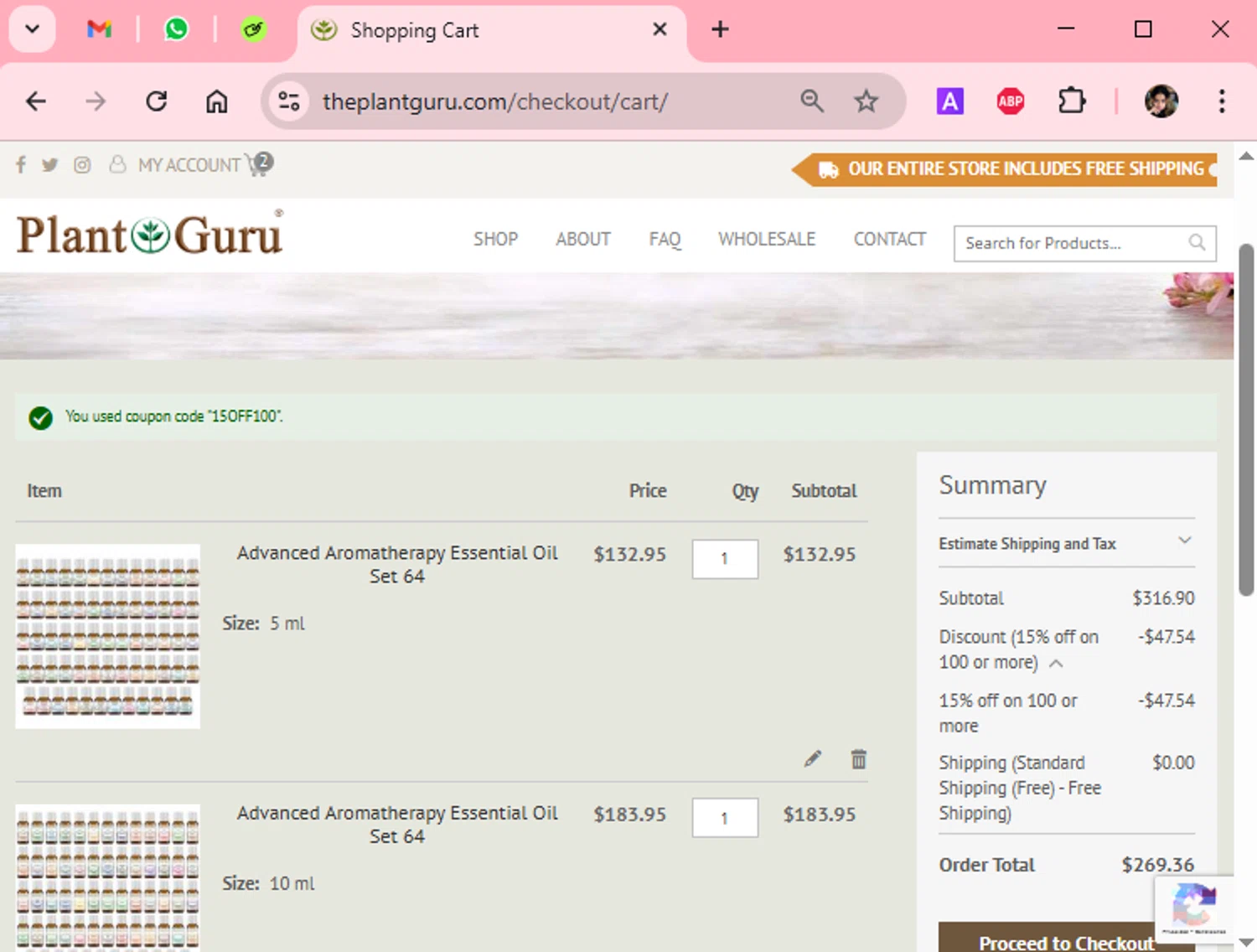Open the 5 ml Advanced Aromatherapy Set link

pos(397,565)
